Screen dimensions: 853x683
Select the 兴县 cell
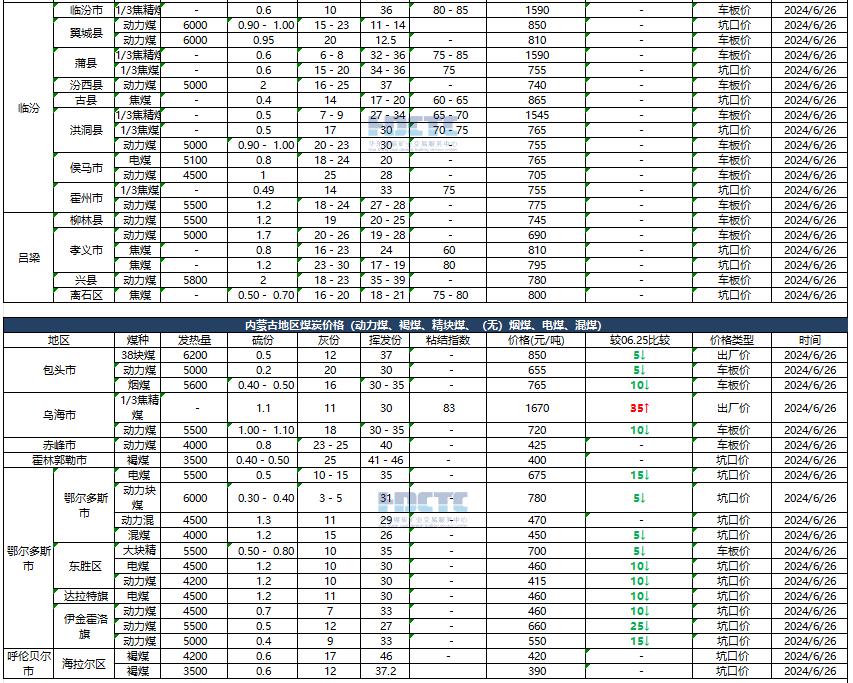point(84,280)
